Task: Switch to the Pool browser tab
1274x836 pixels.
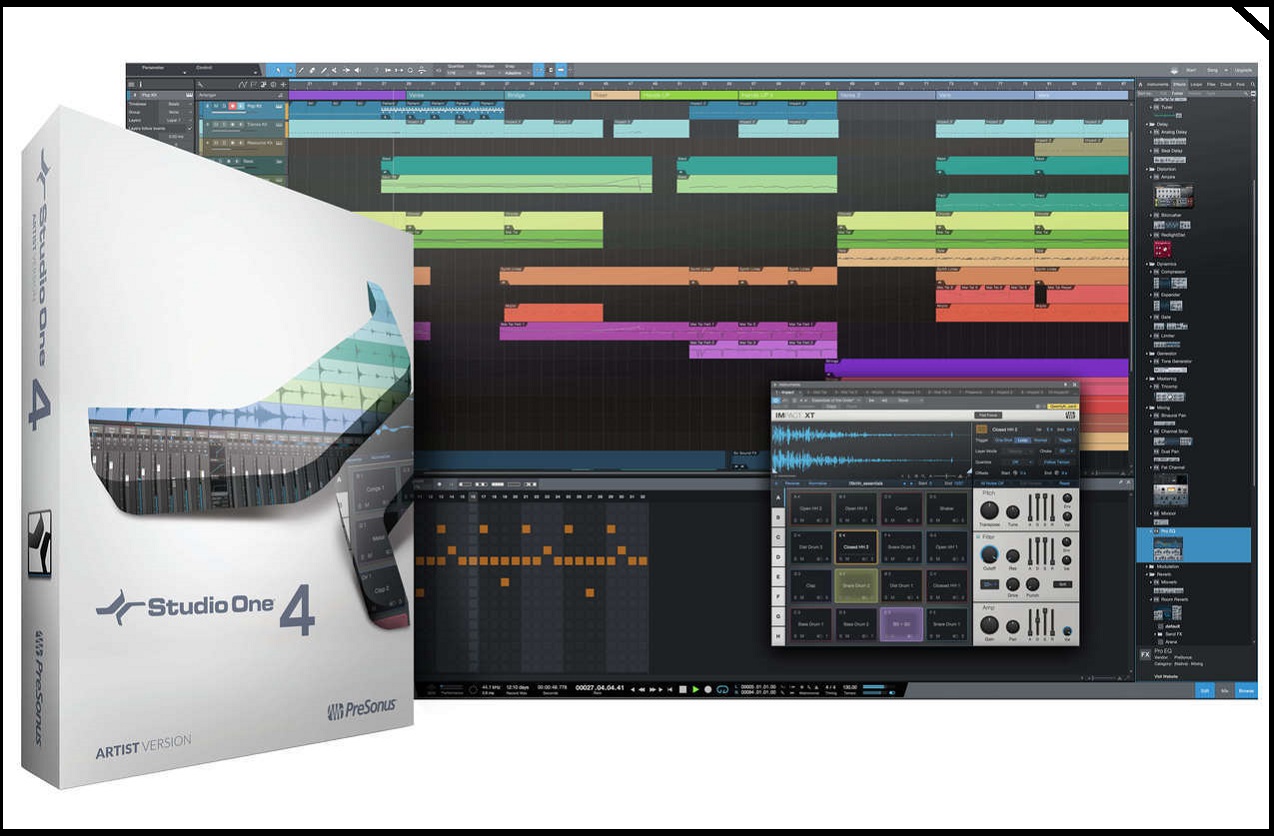Action: [1240, 84]
